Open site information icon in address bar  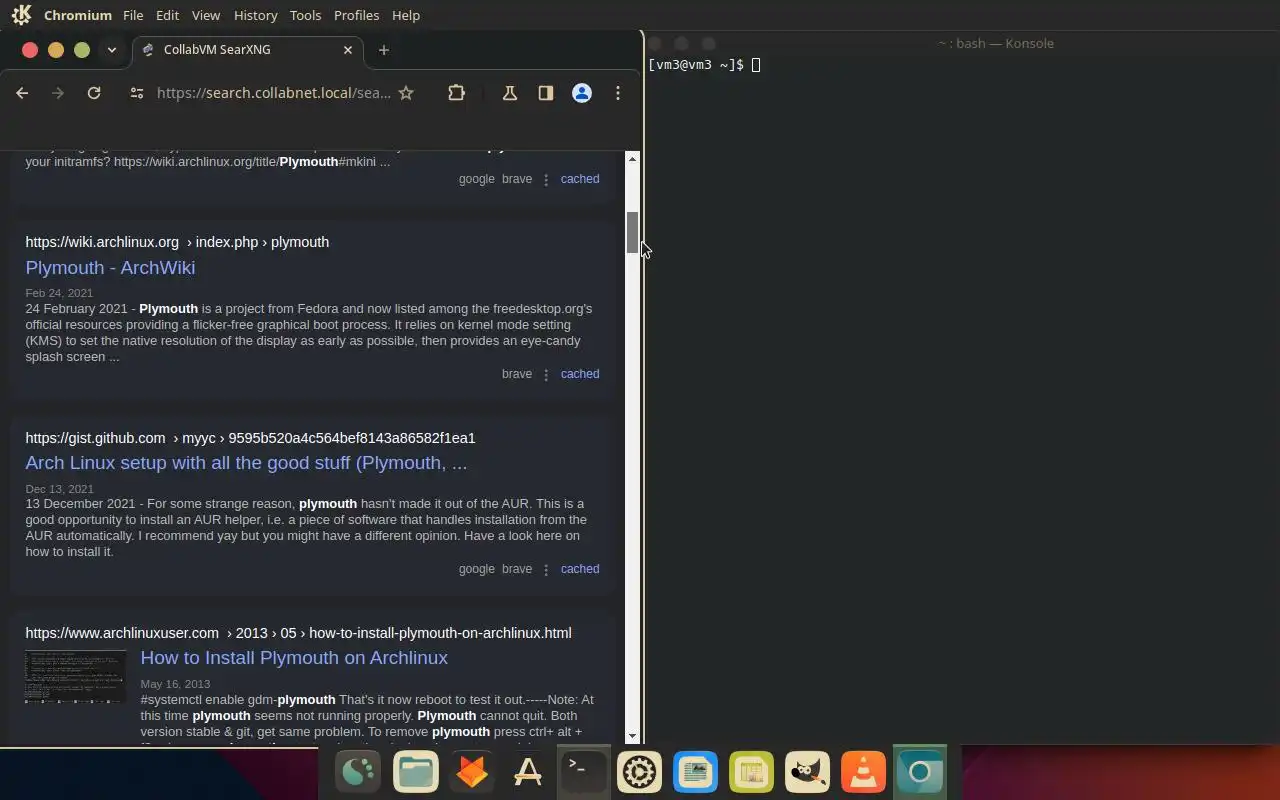click(137, 93)
